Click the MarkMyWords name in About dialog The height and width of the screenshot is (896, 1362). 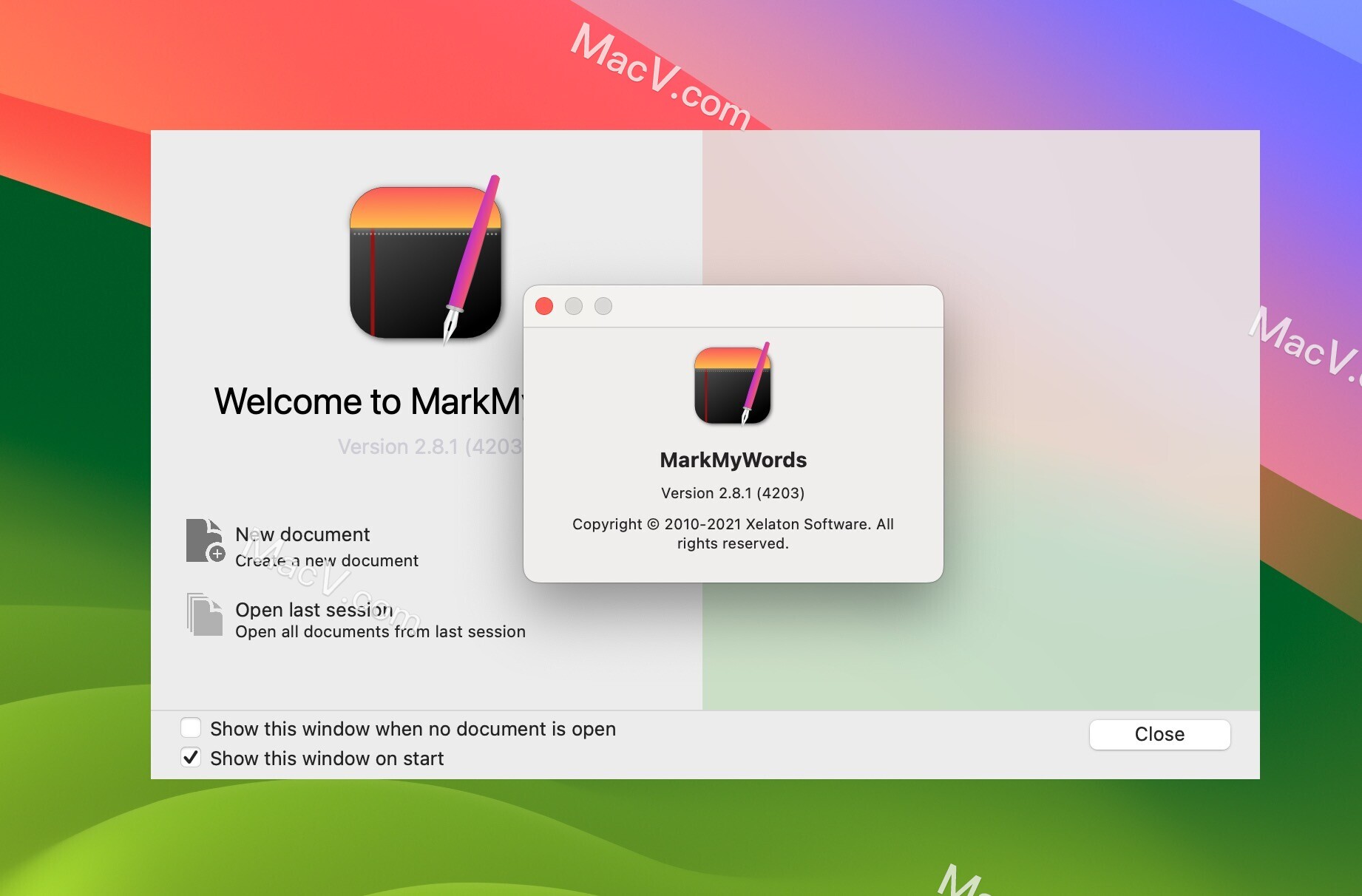click(x=733, y=460)
